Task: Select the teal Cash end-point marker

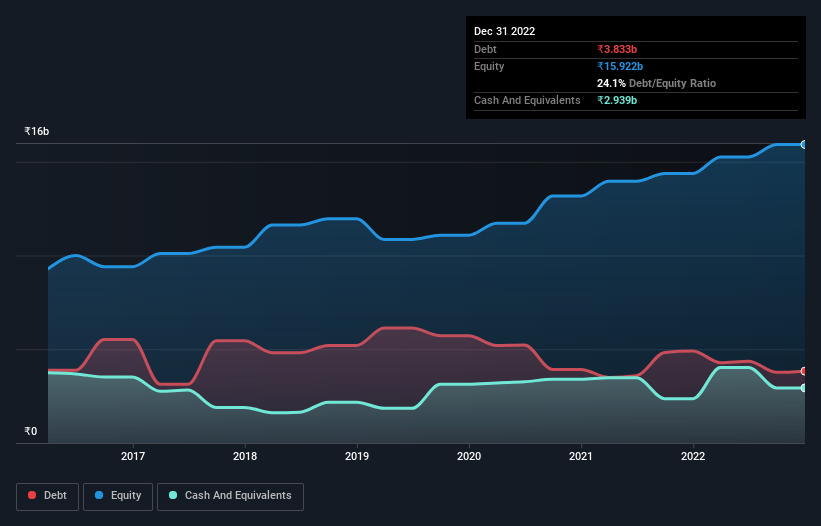Action: (x=804, y=388)
